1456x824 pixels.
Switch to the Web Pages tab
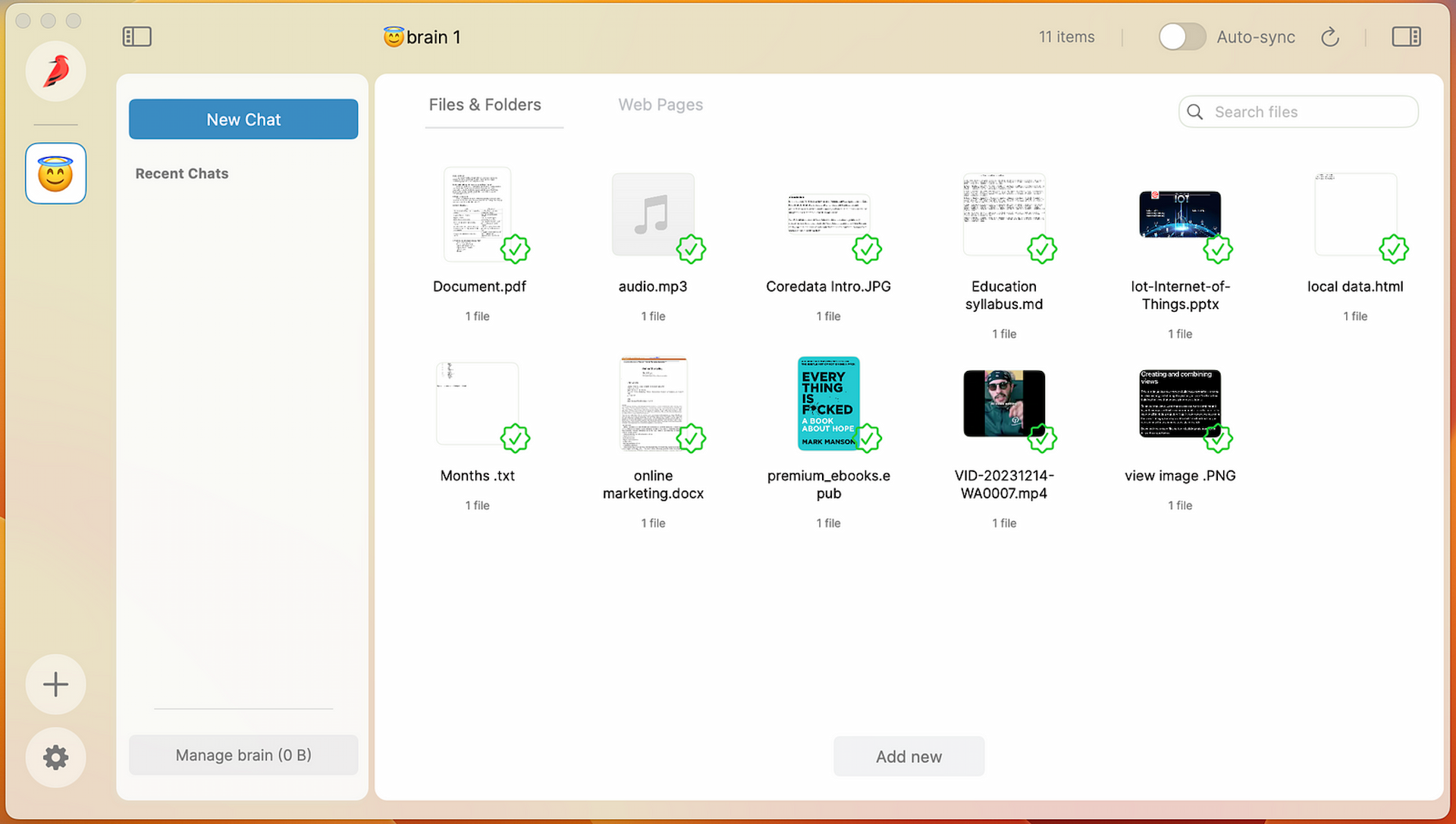(660, 104)
